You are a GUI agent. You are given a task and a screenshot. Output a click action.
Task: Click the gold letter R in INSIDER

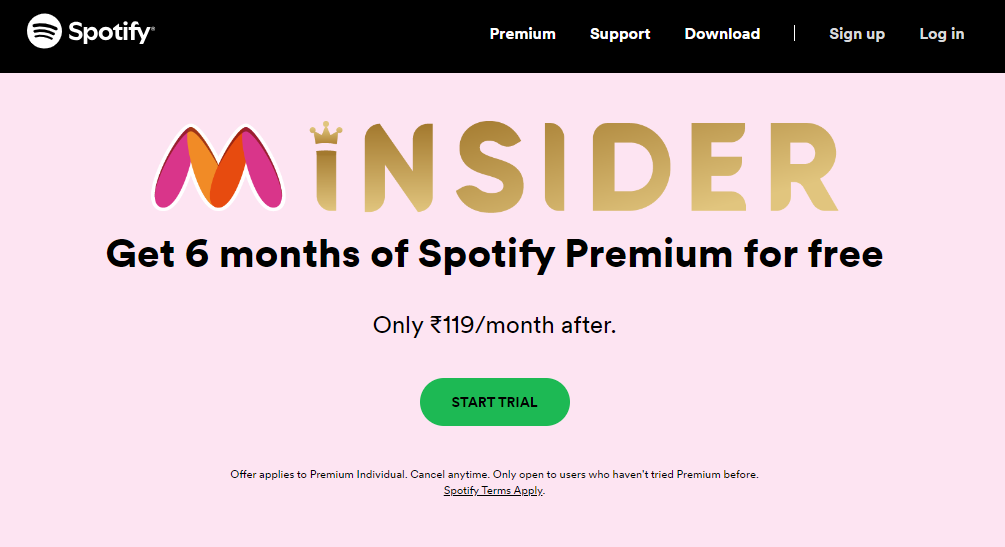[x=804, y=167]
